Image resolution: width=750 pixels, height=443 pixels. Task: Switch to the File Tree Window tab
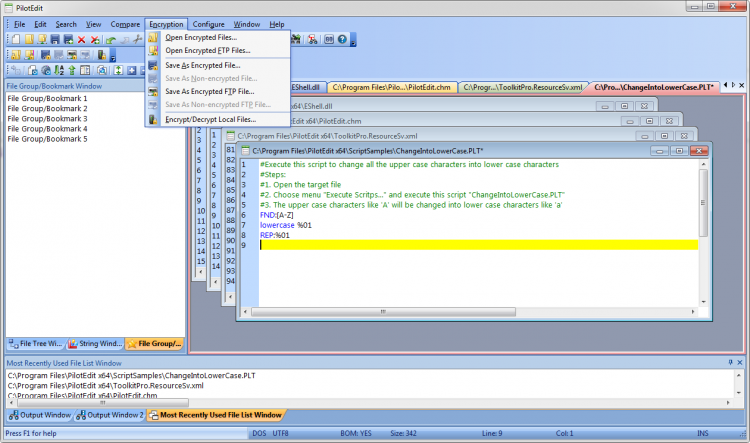click(x=36, y=343)
